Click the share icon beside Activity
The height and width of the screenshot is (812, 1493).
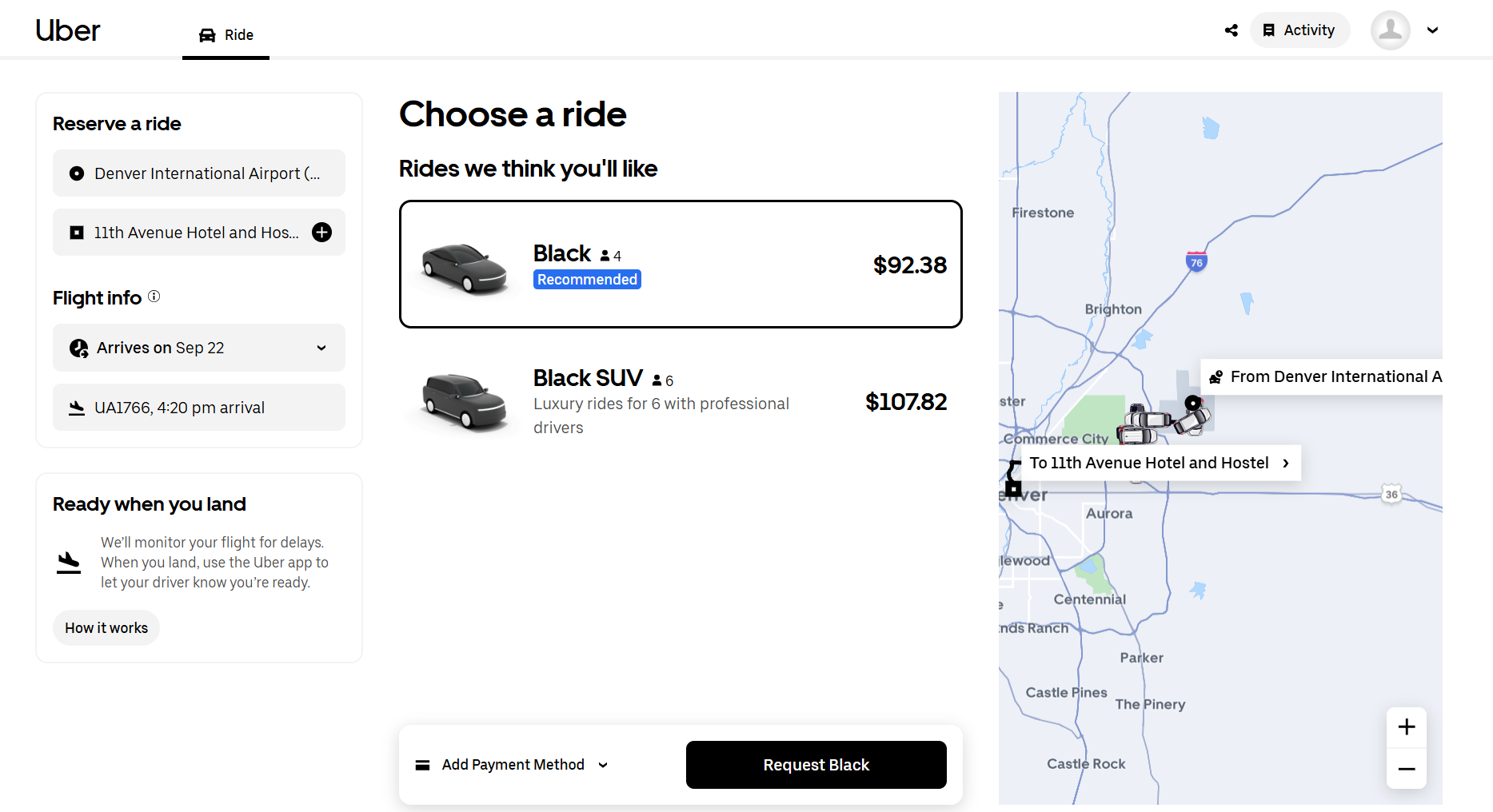click(x=1232, y=30)
